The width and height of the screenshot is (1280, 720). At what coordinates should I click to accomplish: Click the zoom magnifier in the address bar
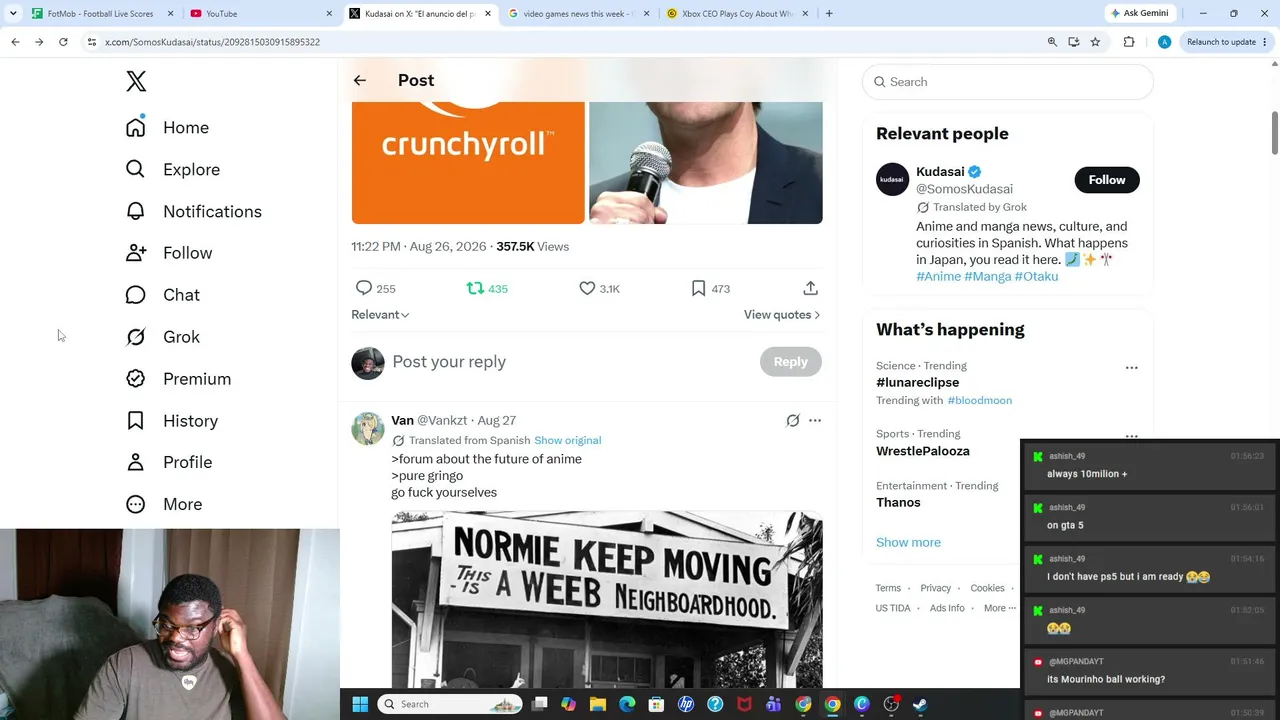(x=1052, y=42)
